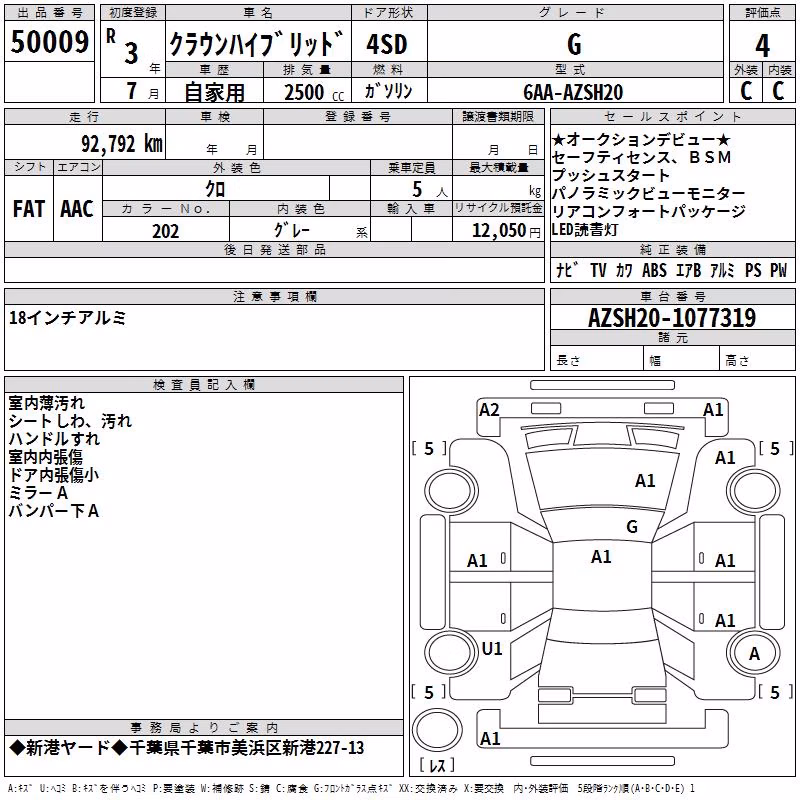
Task: Click yard address 千葉県千葉市美浜区新港227-13
Action: (x=247, y=748)
